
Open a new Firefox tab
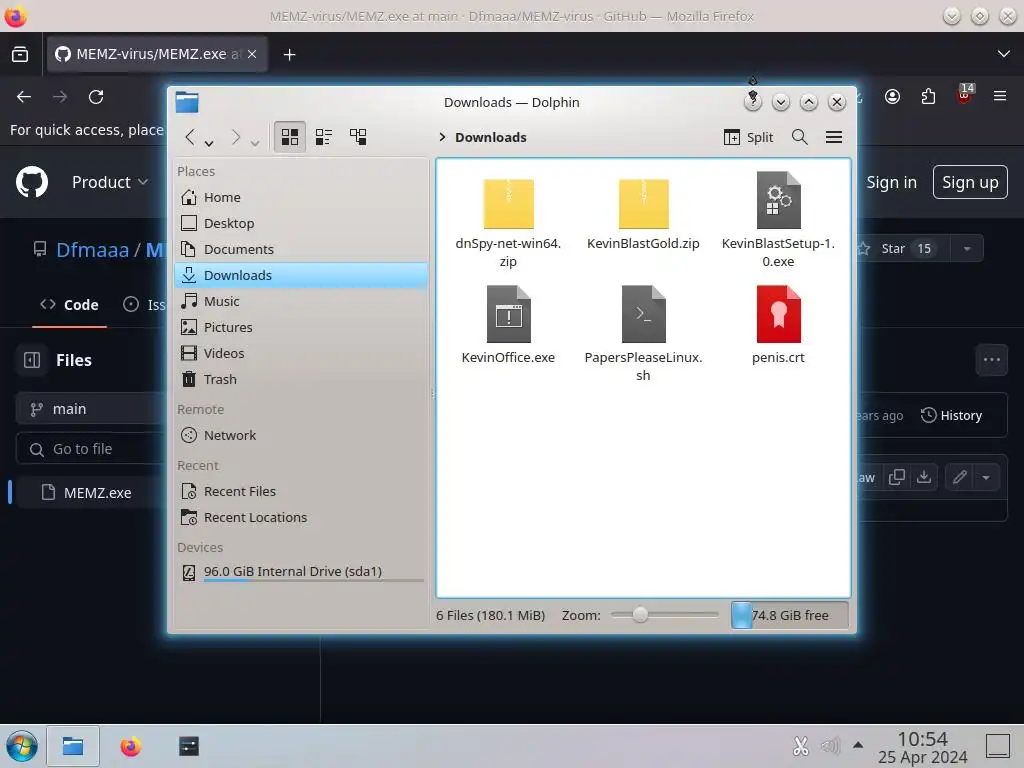(289, 54)
